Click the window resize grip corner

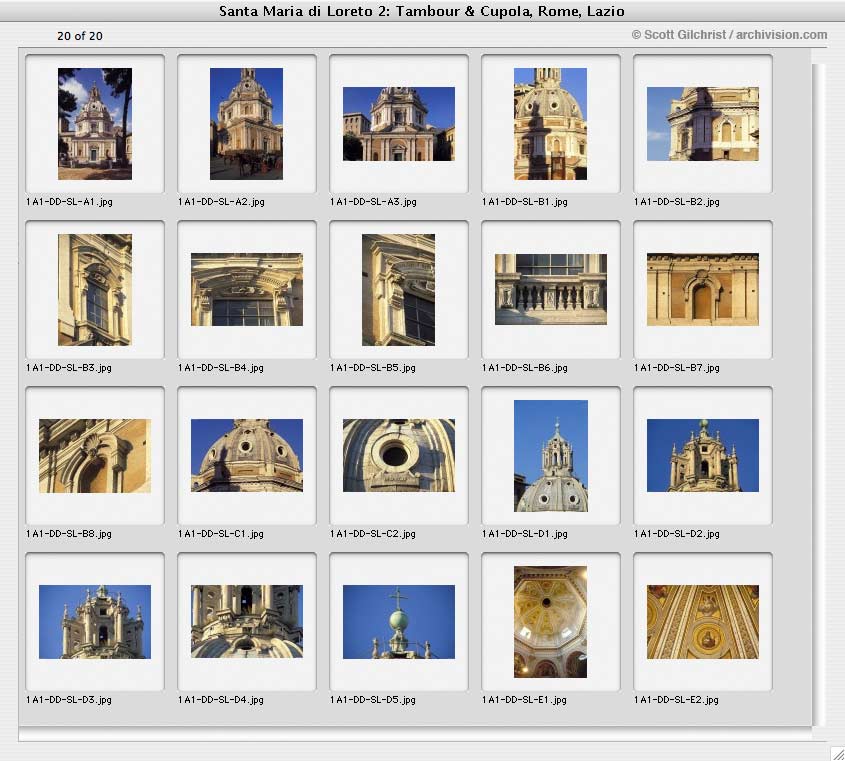click(x=837, y=753)
